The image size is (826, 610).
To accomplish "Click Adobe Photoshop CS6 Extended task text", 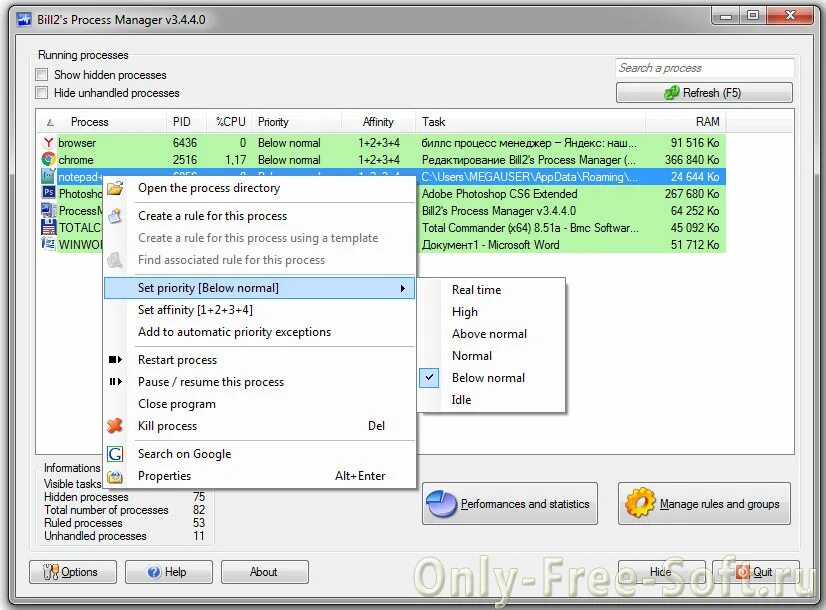I will click(499, 194).
